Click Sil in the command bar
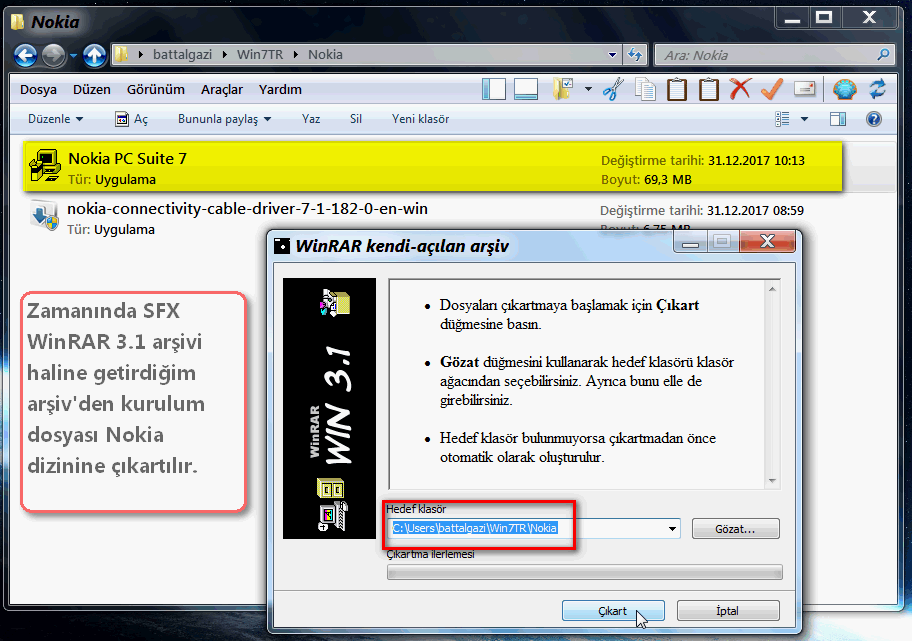Screen dimensions: 912x641 356,119
